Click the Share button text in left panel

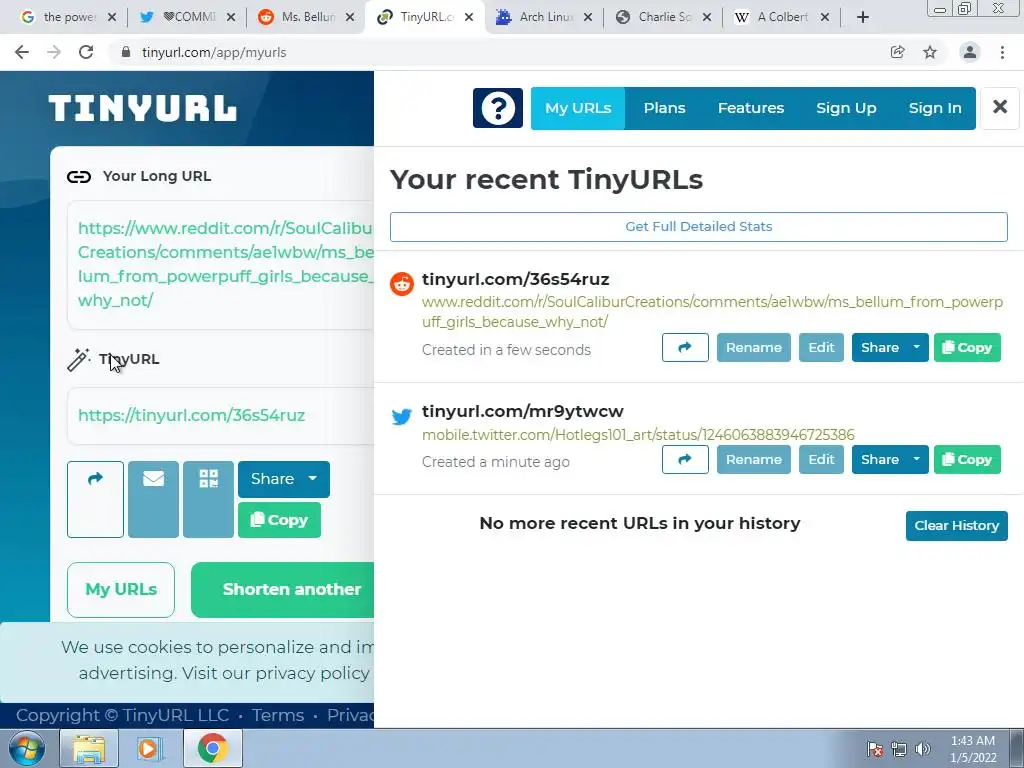(272, 479)
